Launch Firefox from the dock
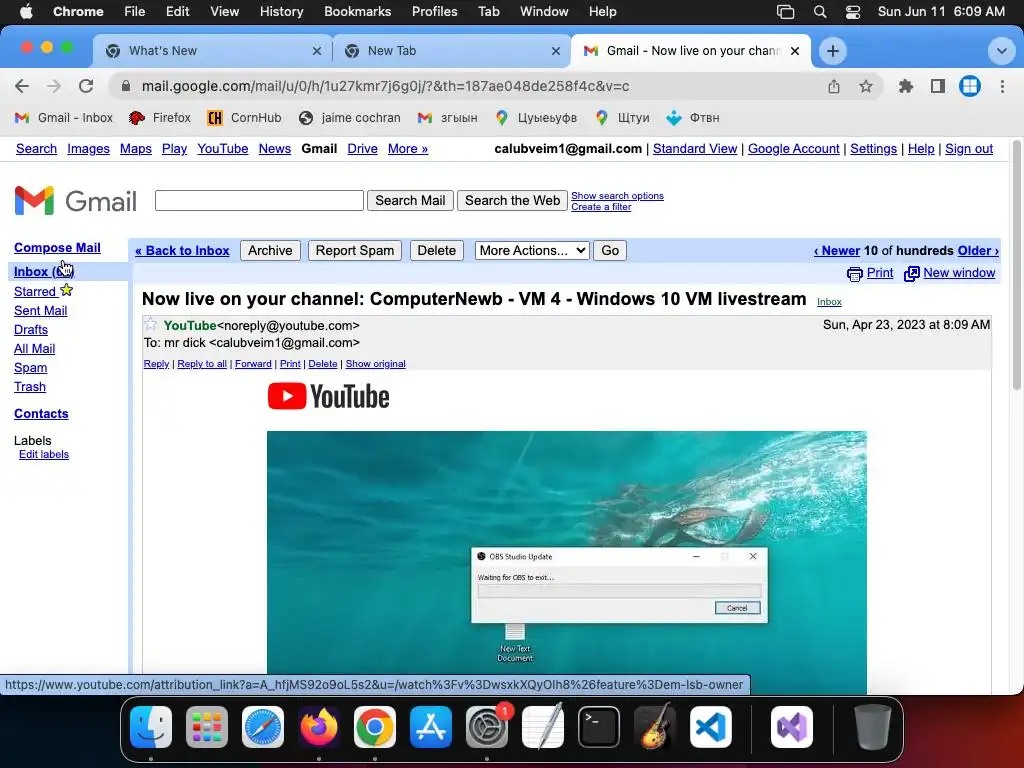This screenshot has width=1024, height=768. [x=319, y=727]
